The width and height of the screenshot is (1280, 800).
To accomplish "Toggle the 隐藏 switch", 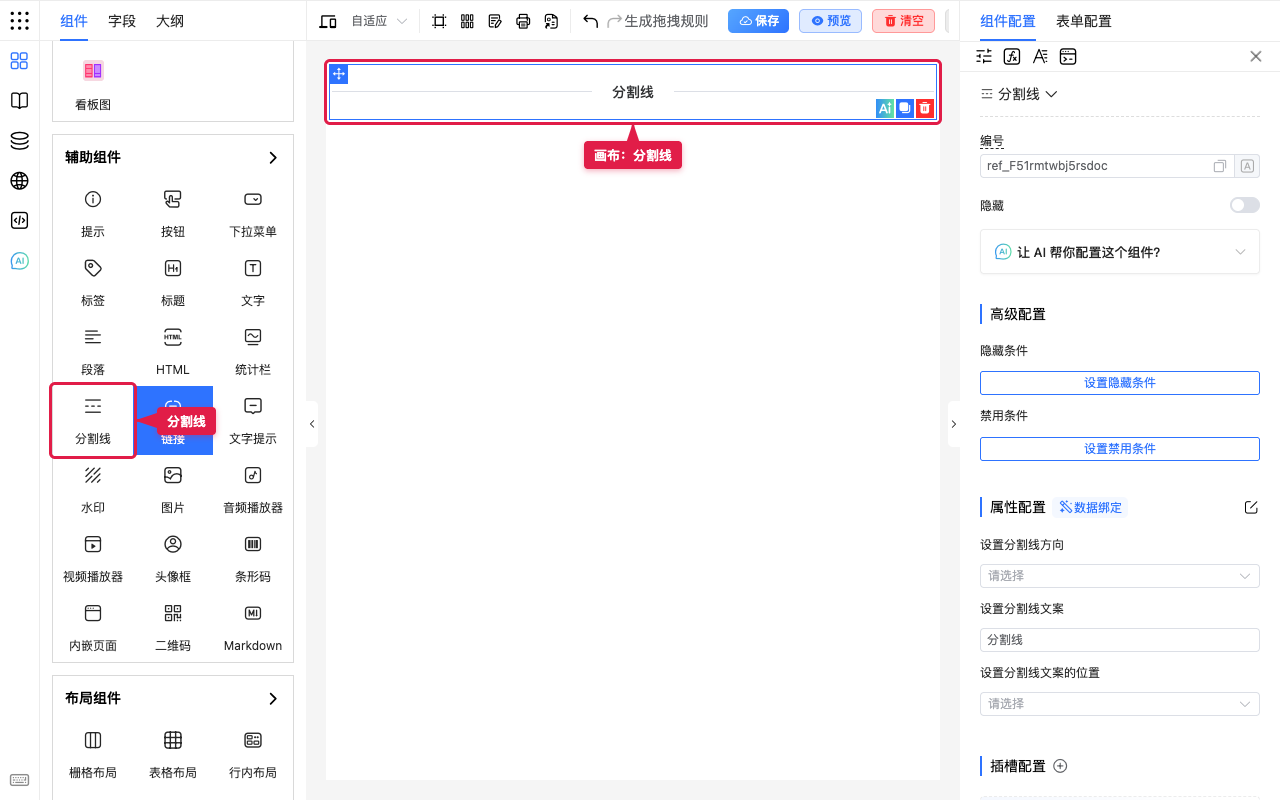I will point(1245,205).
